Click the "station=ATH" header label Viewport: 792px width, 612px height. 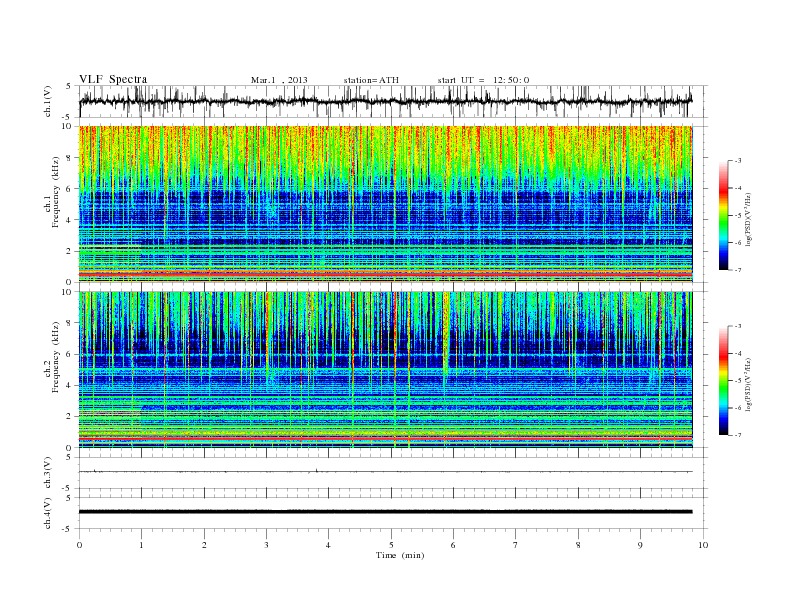[x=371, y=80]
